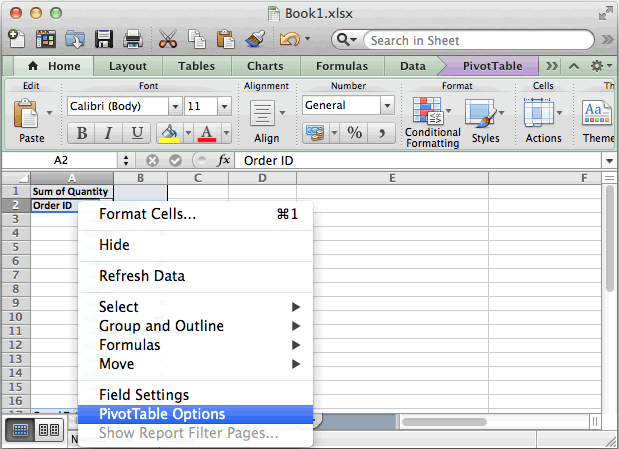Undo the last action
This screenshot has height=449, width=619.
[x=289, y=39]
